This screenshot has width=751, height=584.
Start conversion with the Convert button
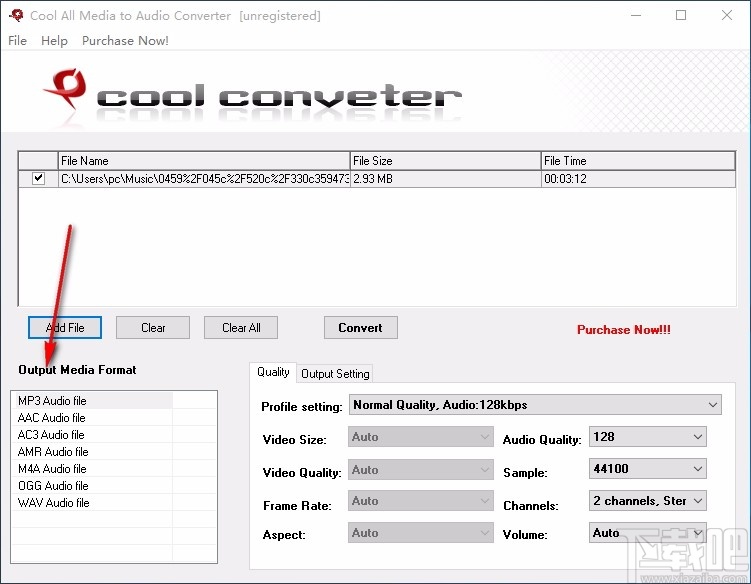[x=361, y=328]
